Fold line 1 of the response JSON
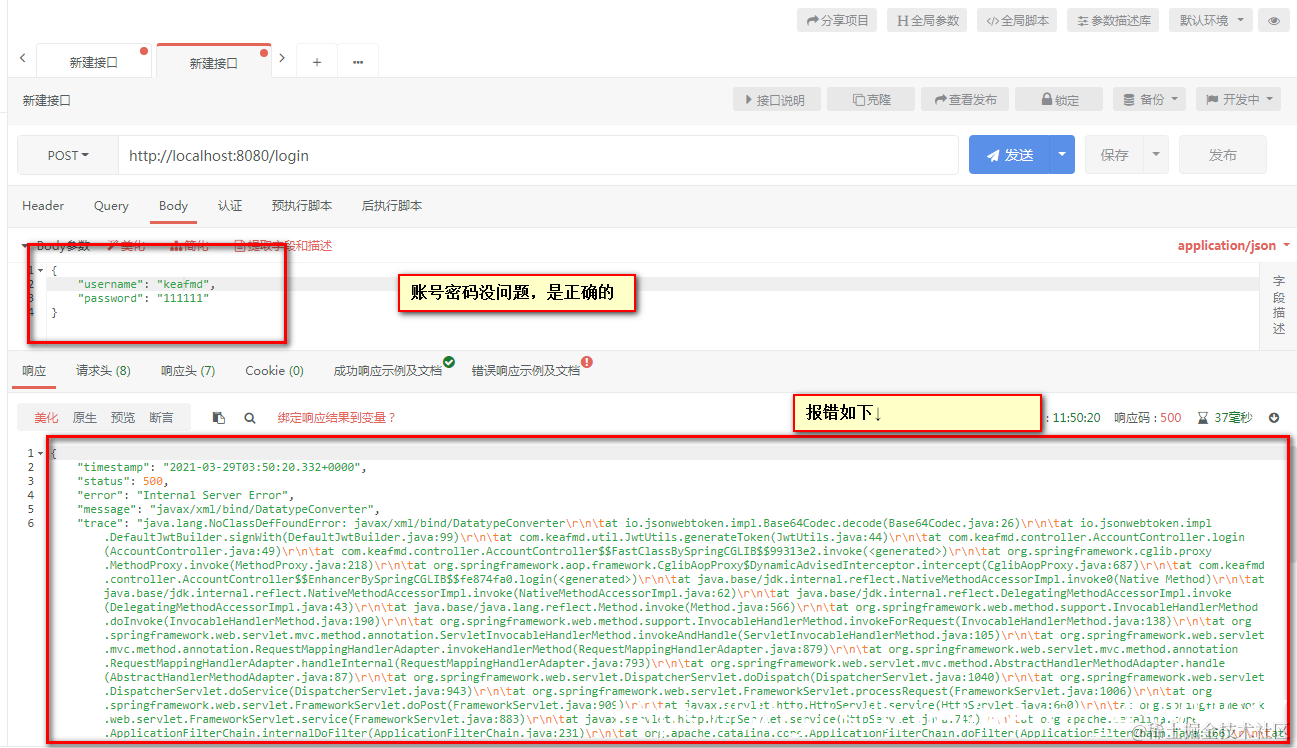 [40, 454]
